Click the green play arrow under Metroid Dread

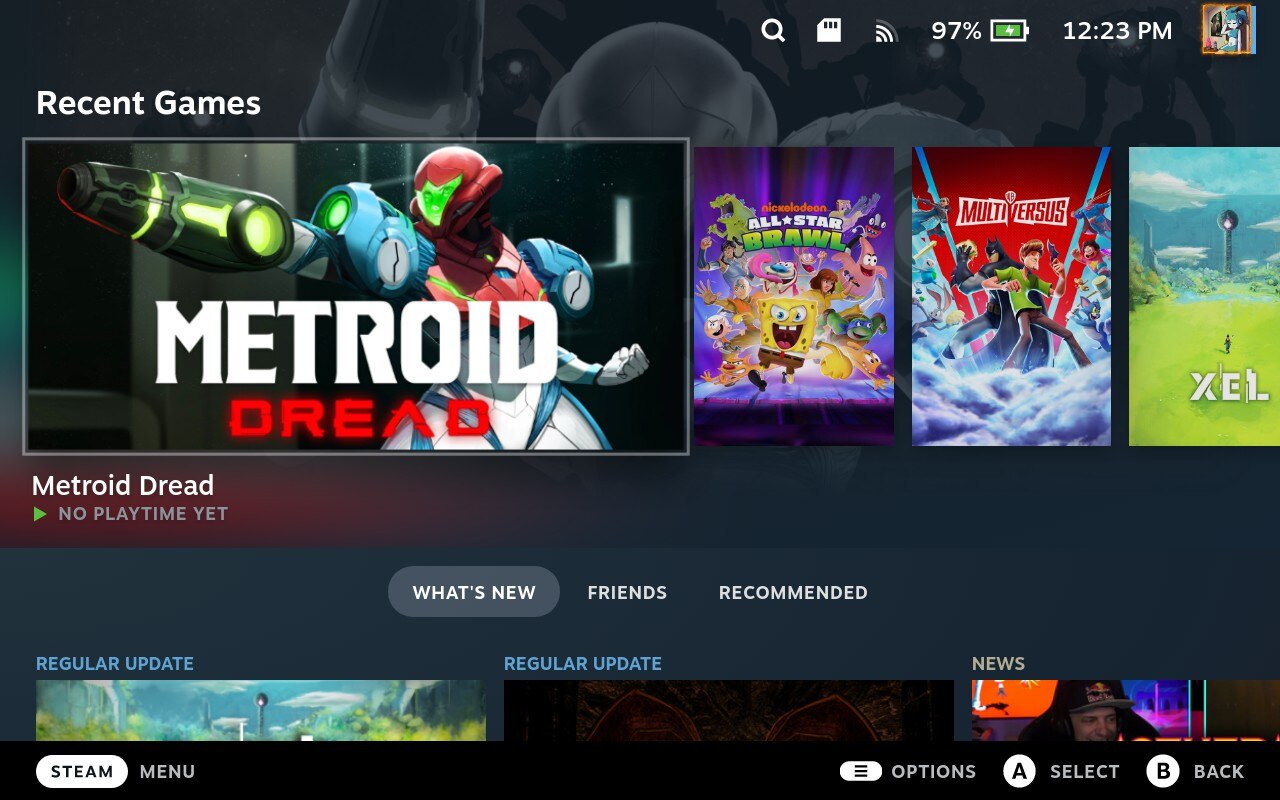coord(40,514)
